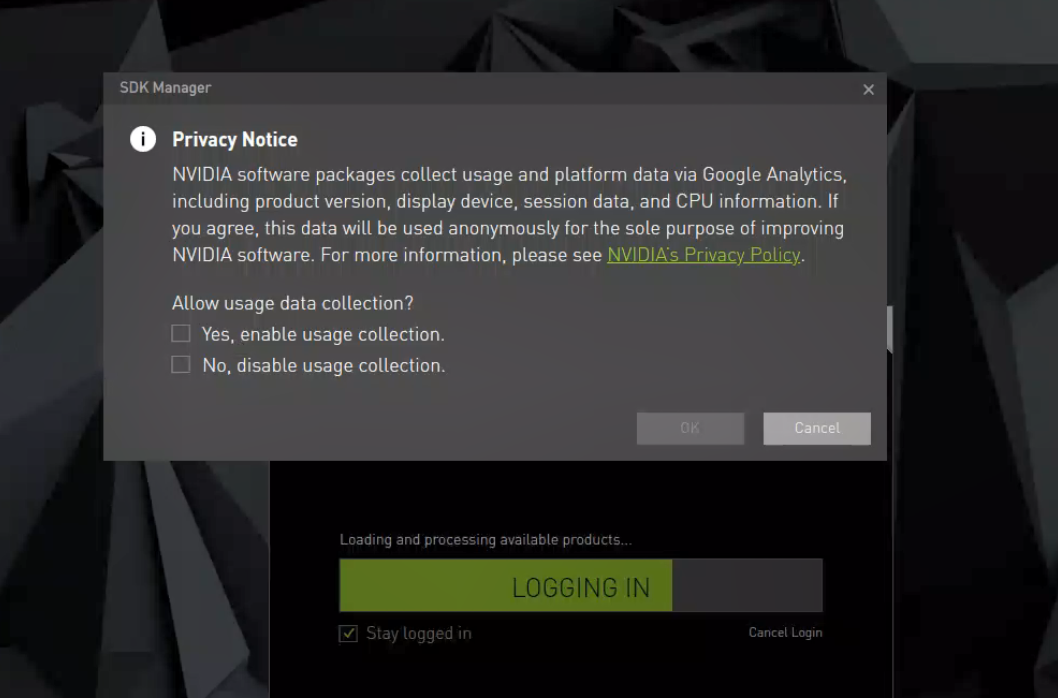This screenshot has height=698, width=1058.
Task: Click the LOGGING IN progress bar
Action: pos(581,585)
